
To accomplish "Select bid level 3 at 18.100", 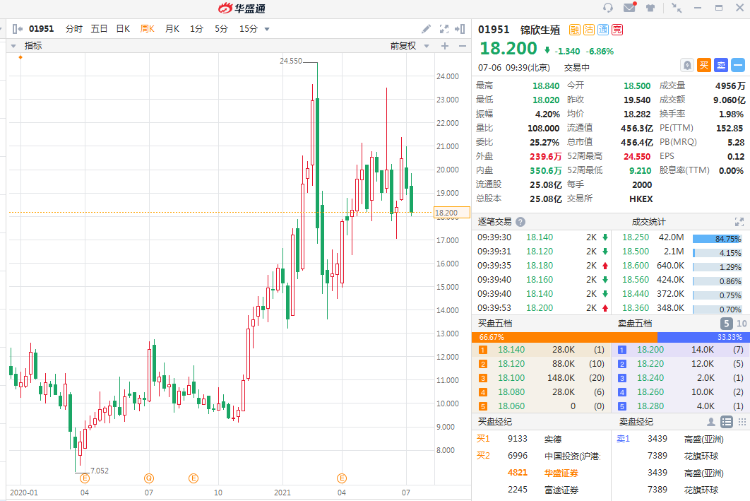I will coord(542,378).
